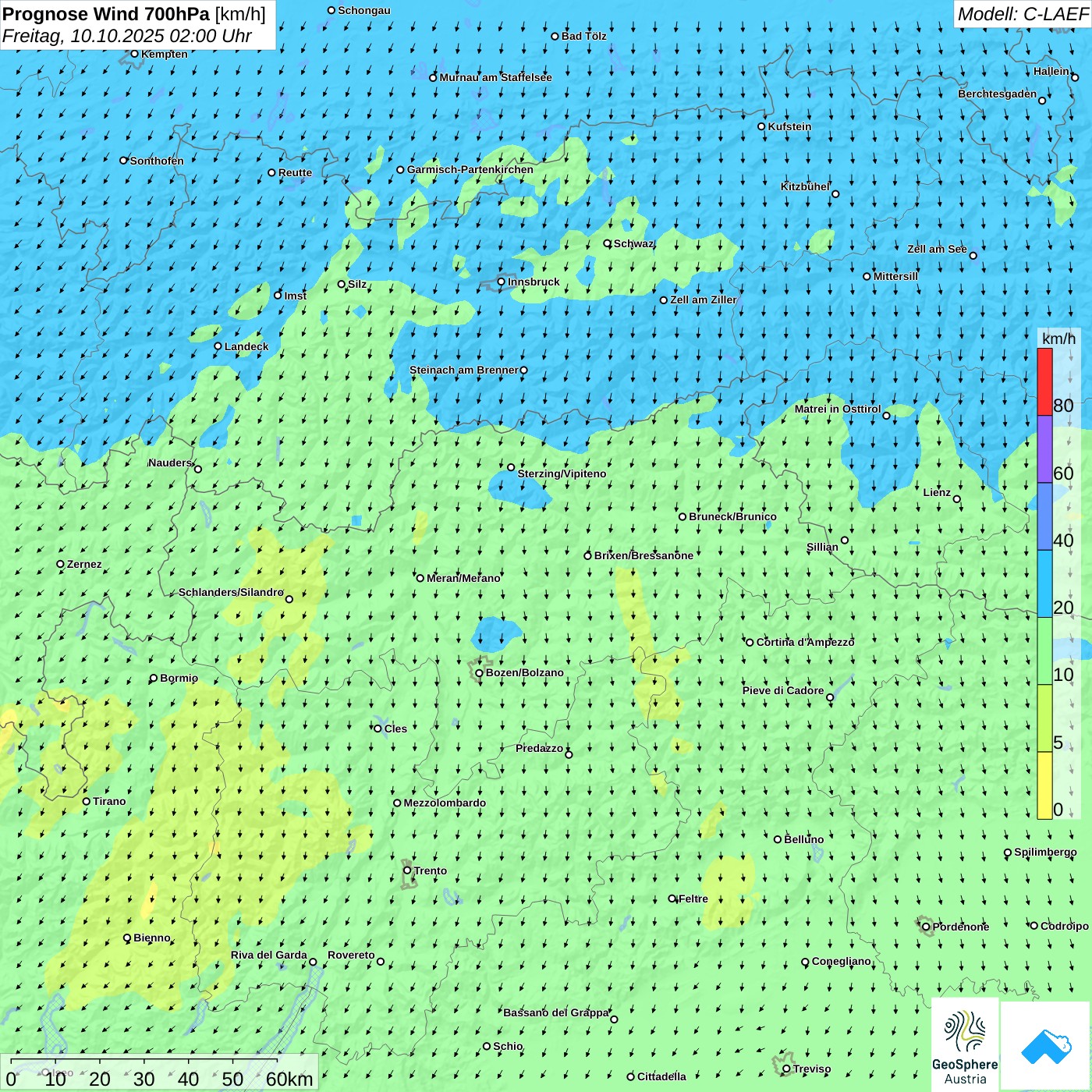Image resolution: width=1092 pixels, height=1092 pixels.
Task: Click the Sillian city label
Action: tap(822, 547)
